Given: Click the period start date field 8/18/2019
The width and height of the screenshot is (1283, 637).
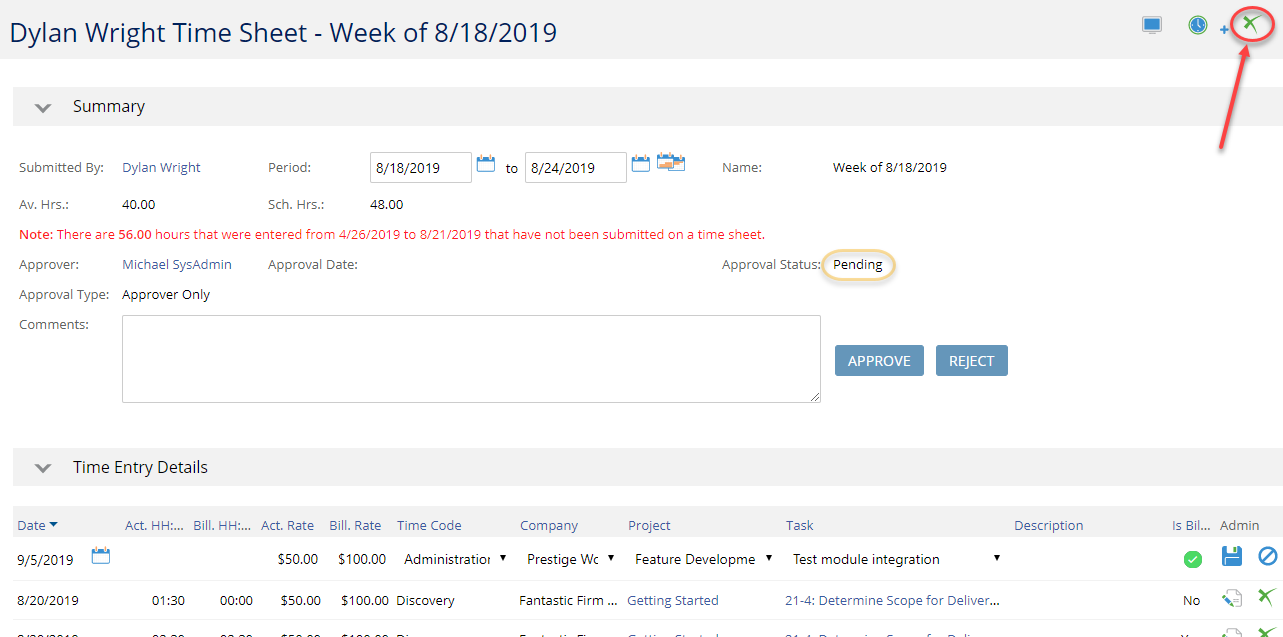Looking at the screenshot, I should point(421,168).
